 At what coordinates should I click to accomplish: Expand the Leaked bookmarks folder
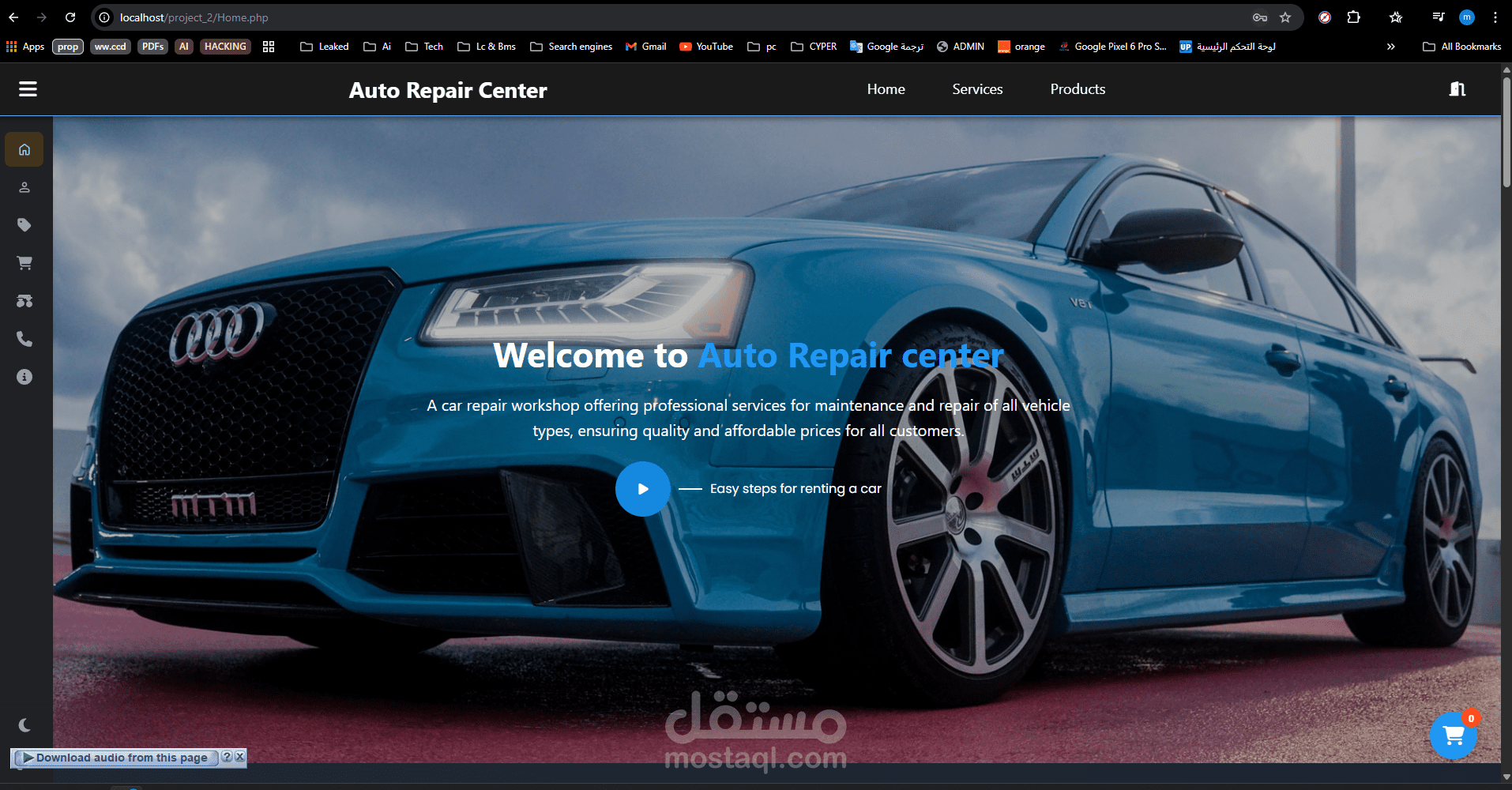tap(325, 47)
